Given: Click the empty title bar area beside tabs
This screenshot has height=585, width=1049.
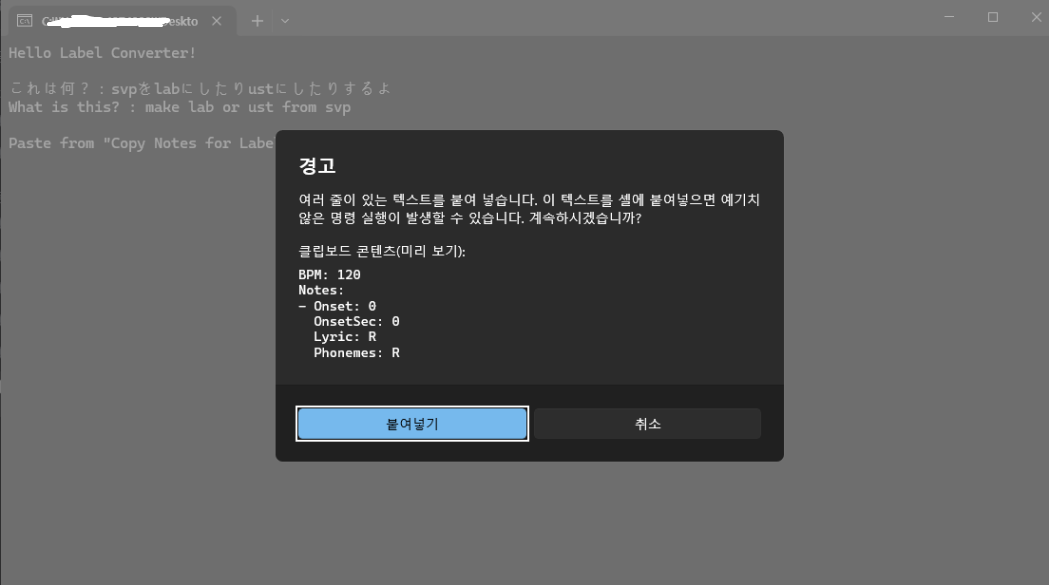Looking at the screenshot, I should pos(602,19).
